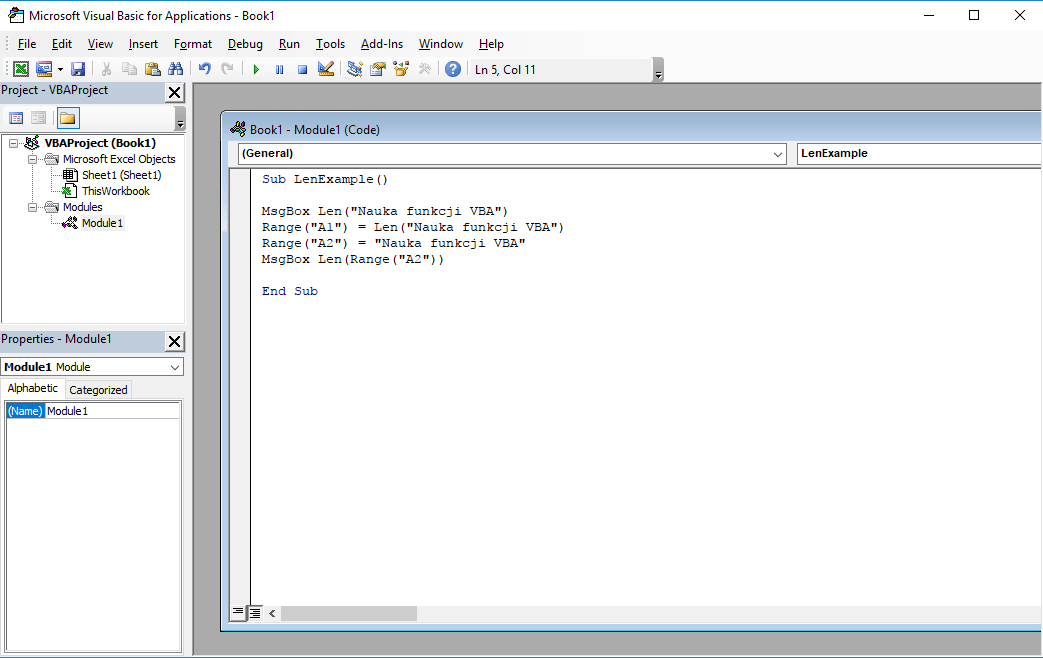The image size is (1043, 658).
Task: Click the View Microsoft Excel icon
Action: tap(20, 68)
